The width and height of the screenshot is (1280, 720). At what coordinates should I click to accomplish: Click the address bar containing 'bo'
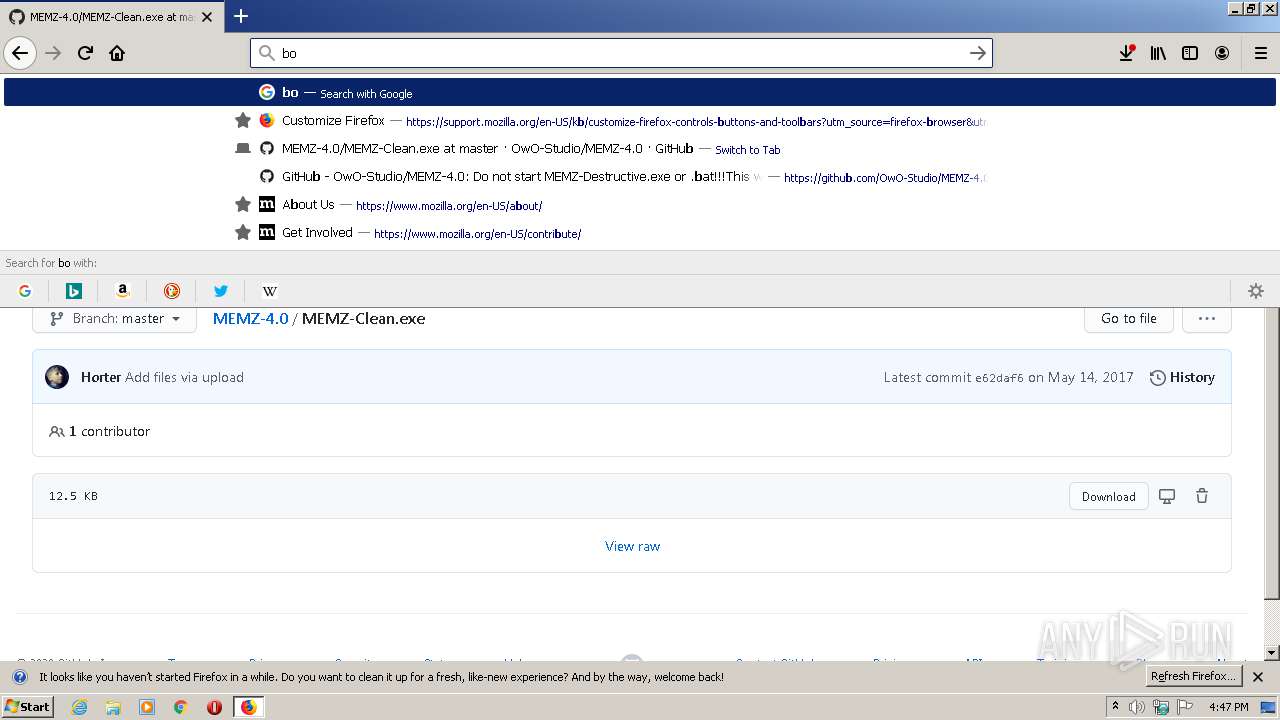621,53
